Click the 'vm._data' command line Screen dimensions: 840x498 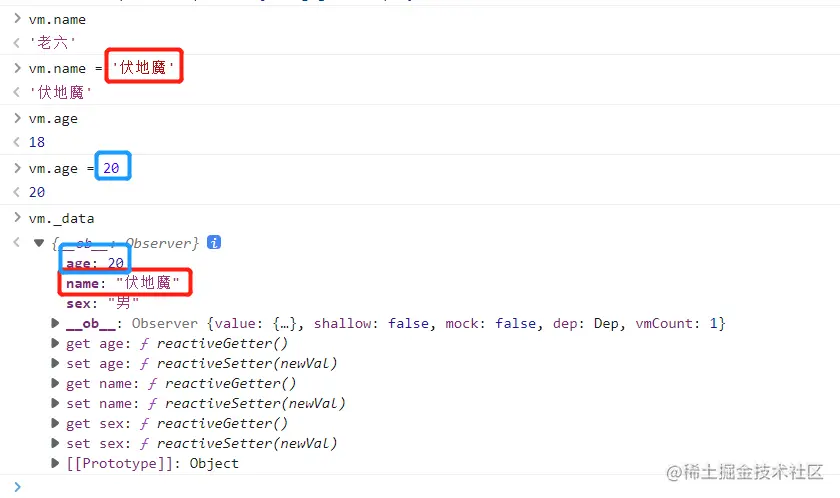62,218
